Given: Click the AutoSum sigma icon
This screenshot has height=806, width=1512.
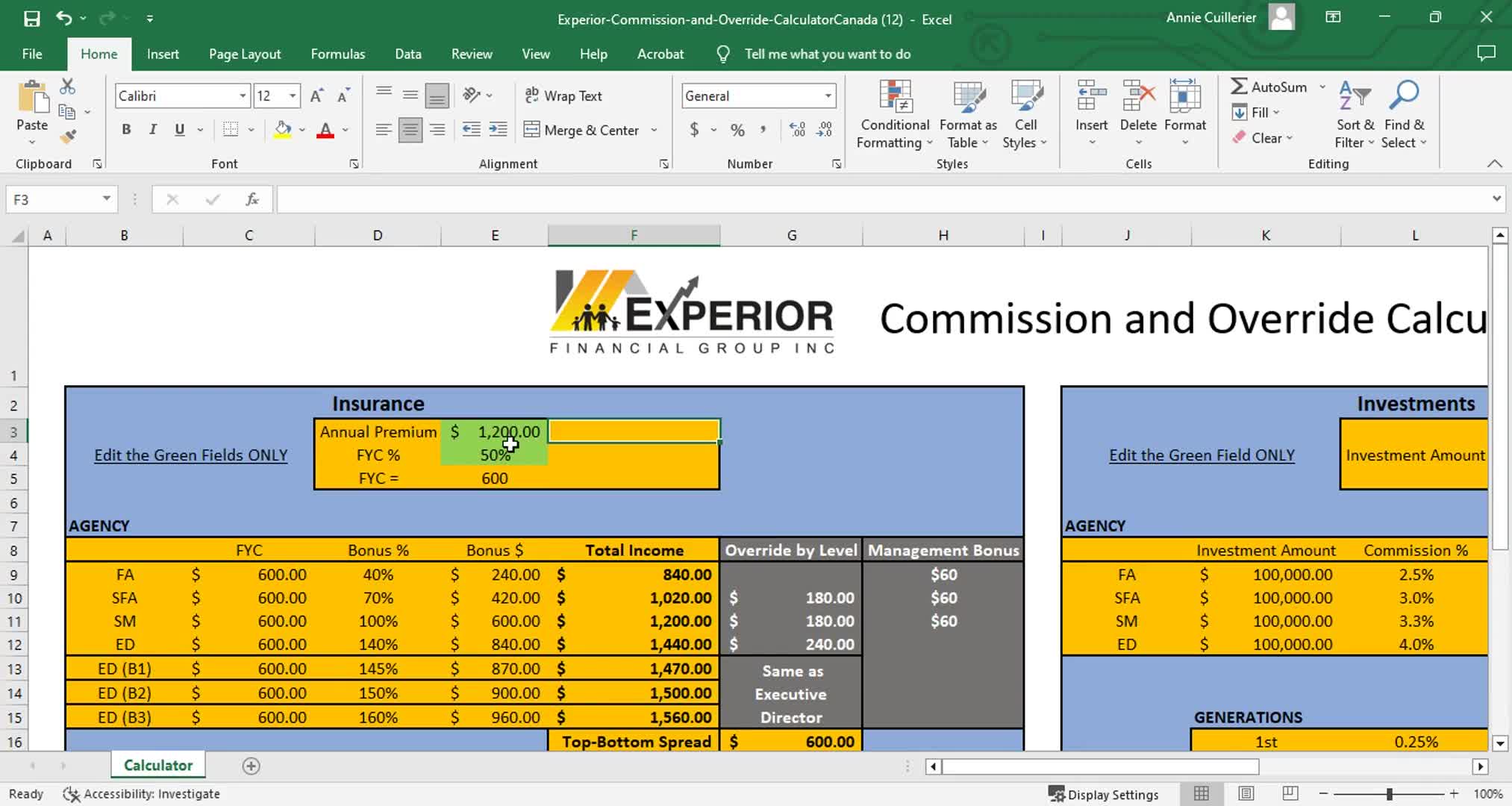Looking at the screenshot, I should tap(1240, 87).
